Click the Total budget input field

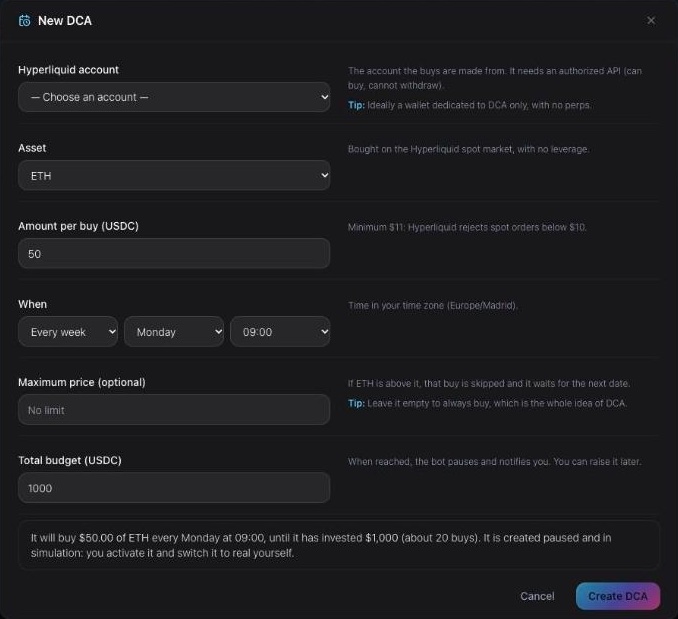tap(174, 488)
